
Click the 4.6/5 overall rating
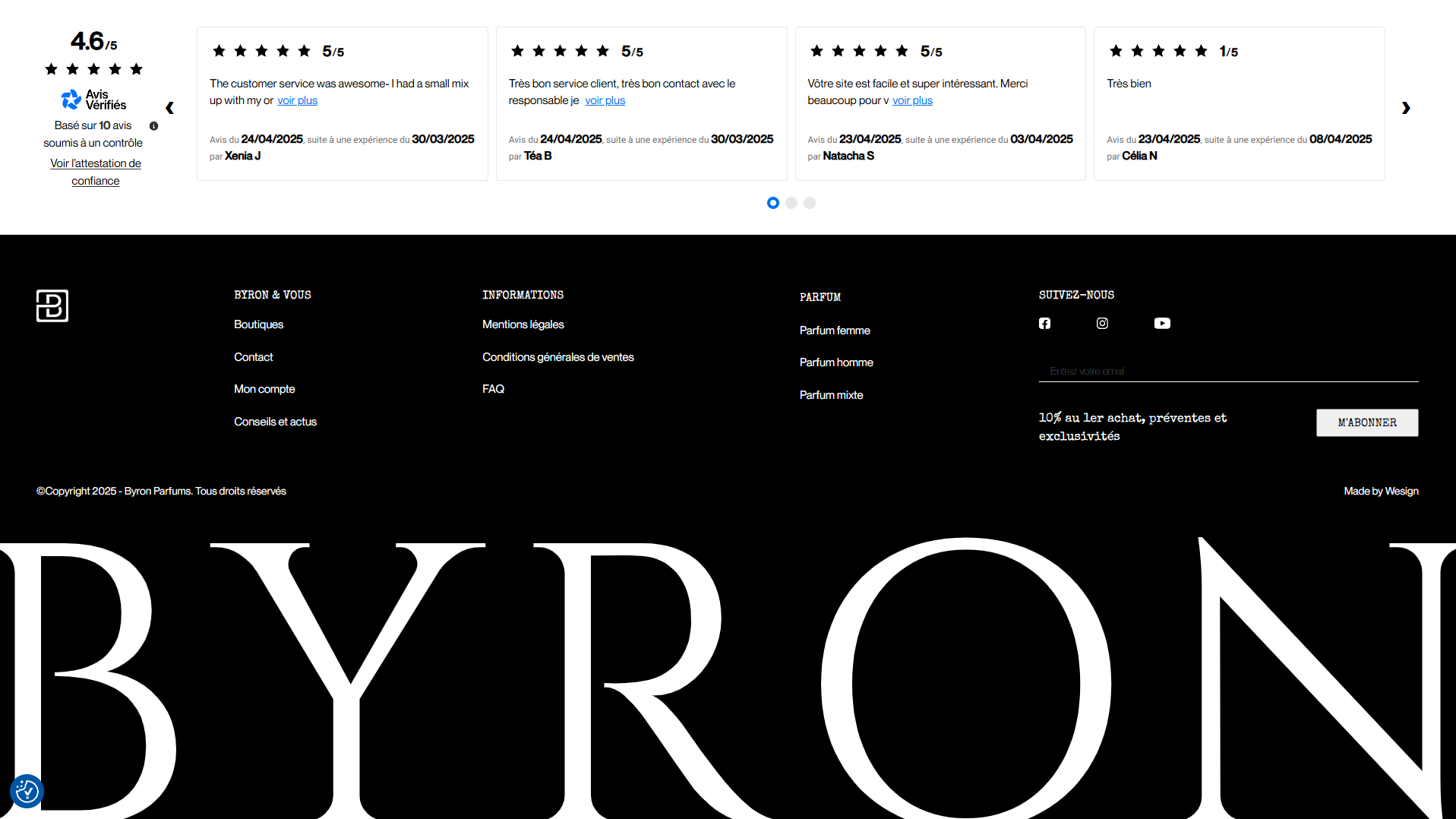pyautogui.click(x=93, y=41)
